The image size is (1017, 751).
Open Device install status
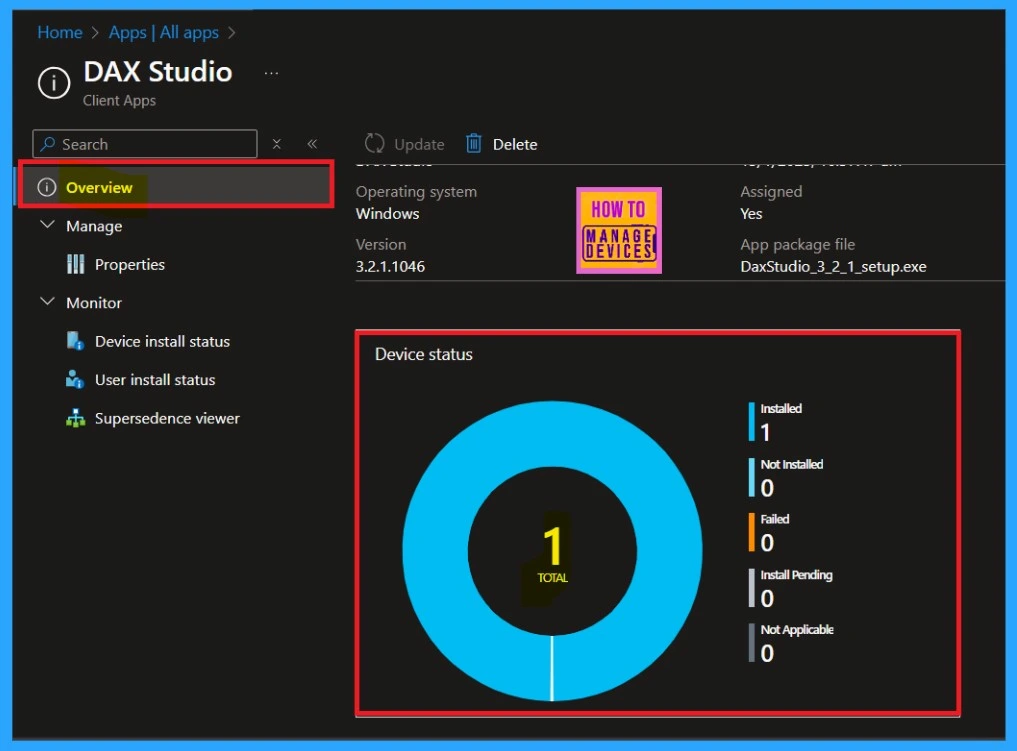pos(162,341)
